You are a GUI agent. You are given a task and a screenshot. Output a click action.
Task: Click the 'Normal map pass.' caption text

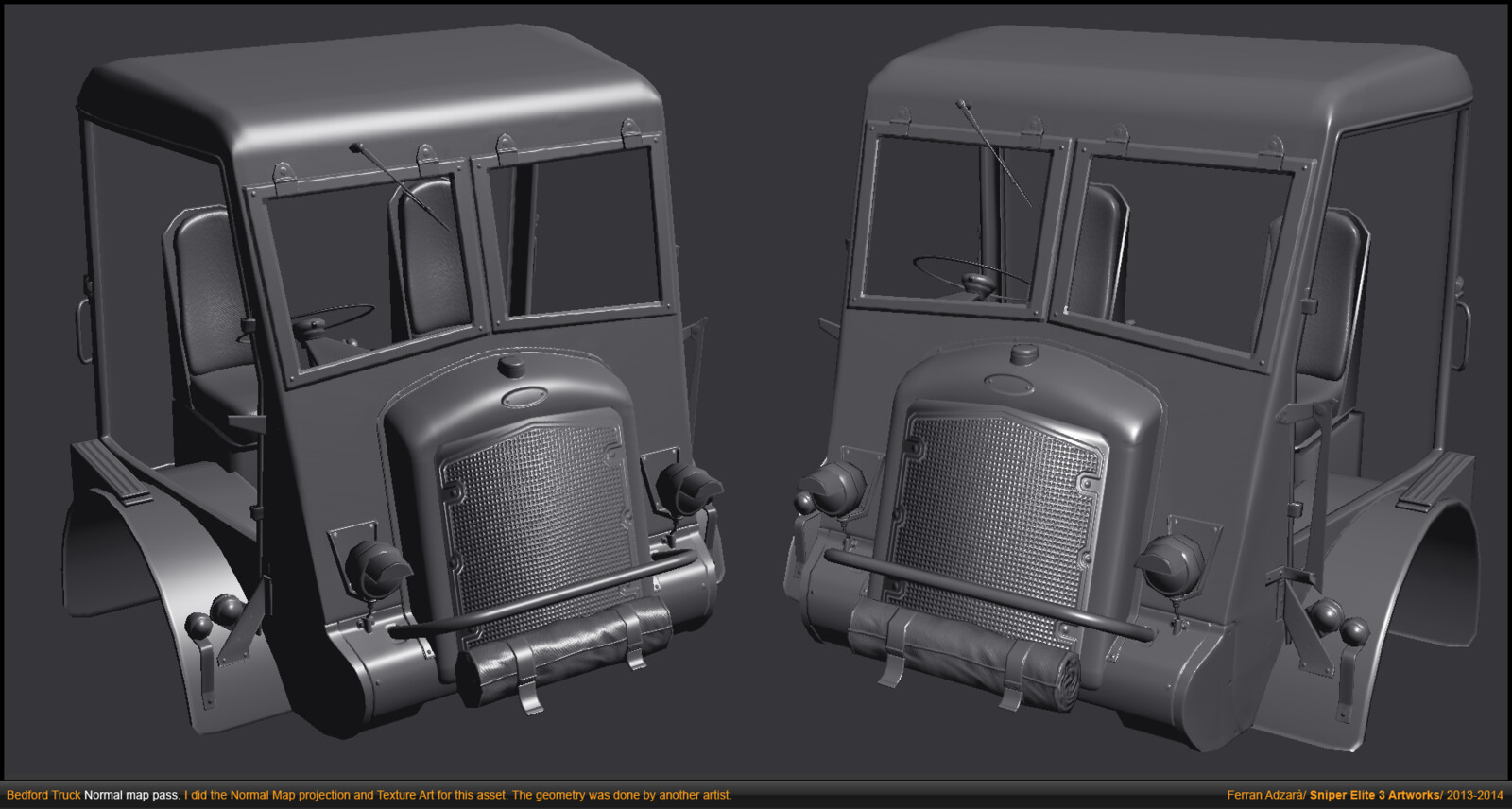[x=132, y=795]
